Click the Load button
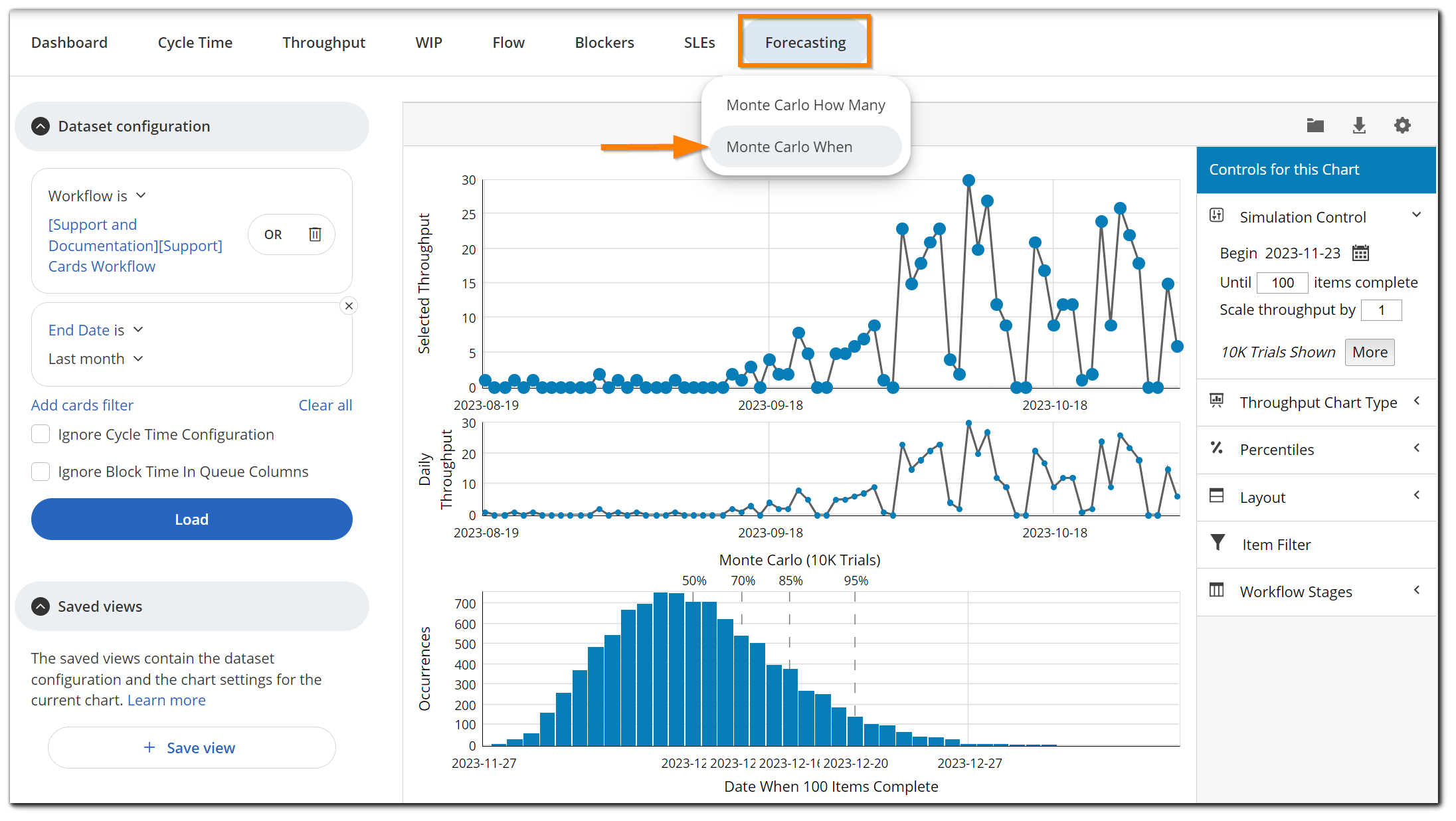Image resolution: width=1456 pixels, height=821 pixels. click(x=191, y=519)
